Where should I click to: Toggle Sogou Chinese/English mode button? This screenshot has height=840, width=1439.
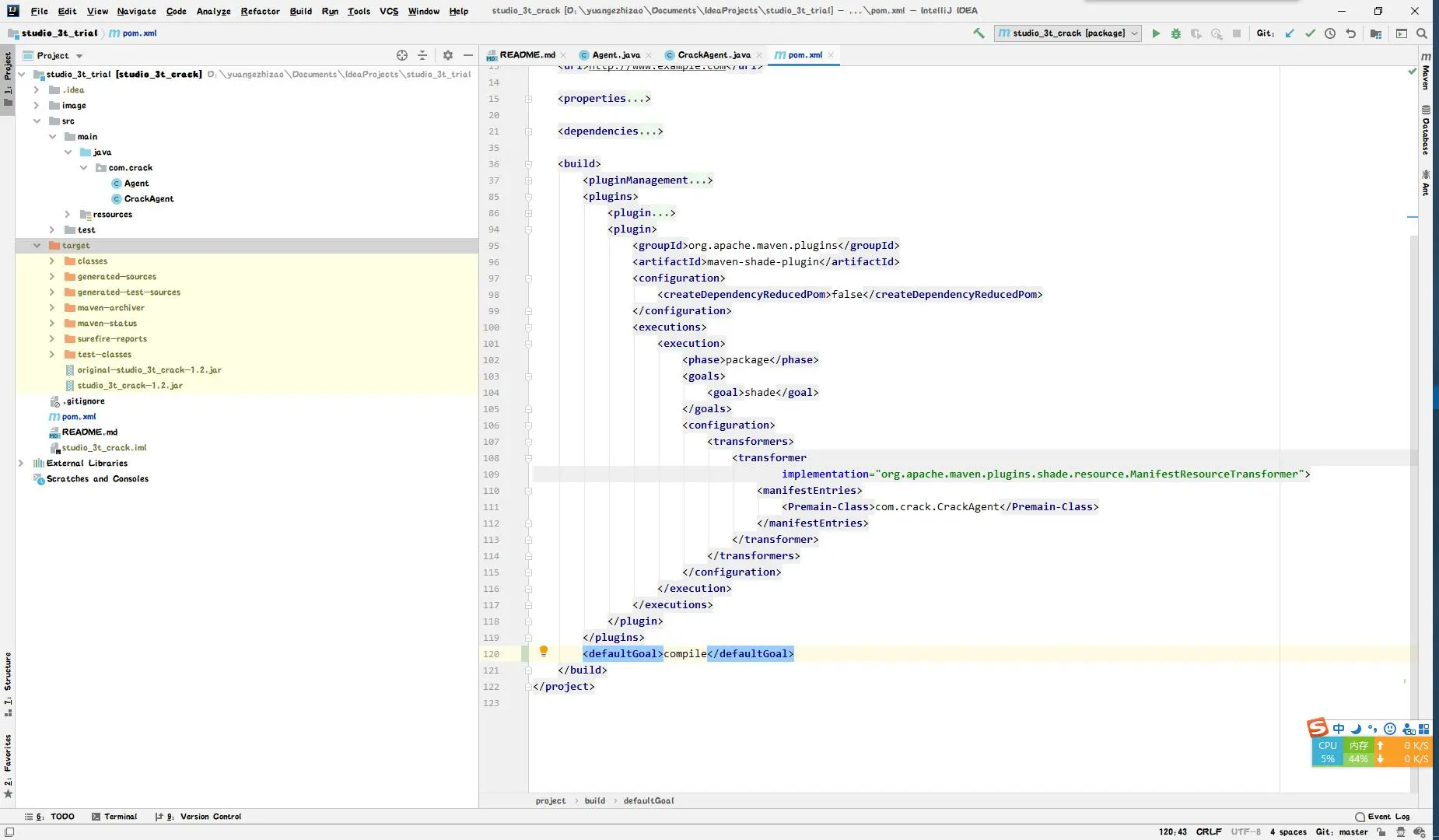(1339, 729)
